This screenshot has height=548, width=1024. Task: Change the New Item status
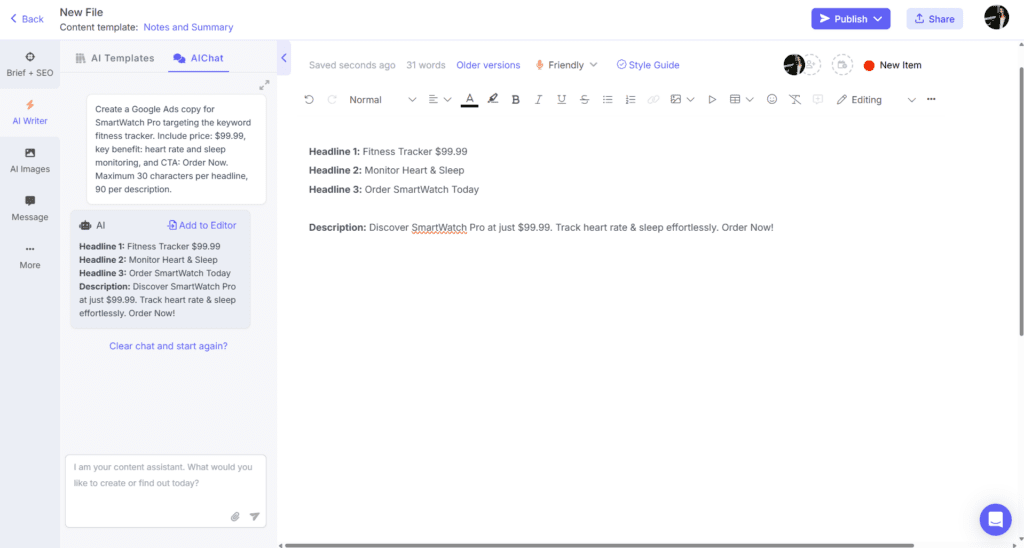(x=893, y=65)
